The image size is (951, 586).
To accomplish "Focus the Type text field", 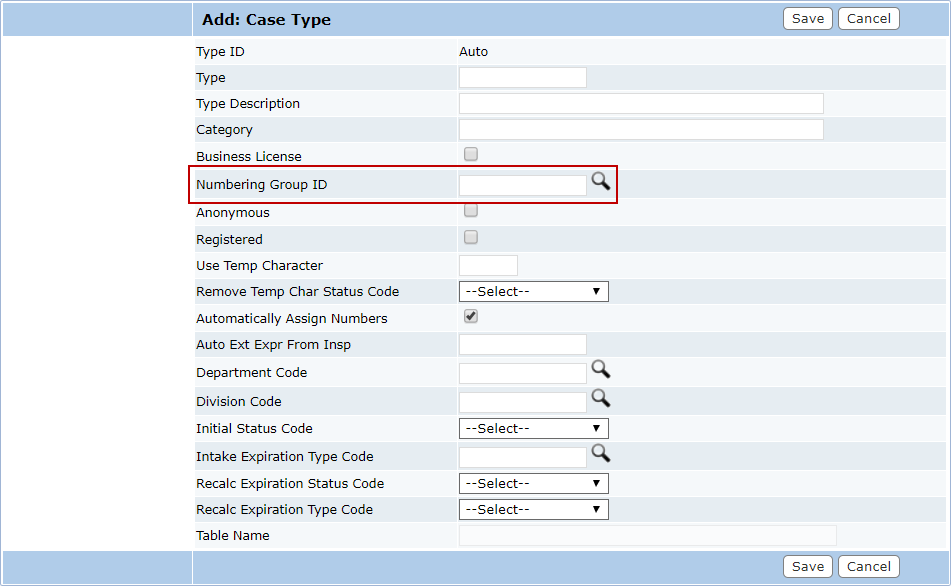I will tap(522, 78).
